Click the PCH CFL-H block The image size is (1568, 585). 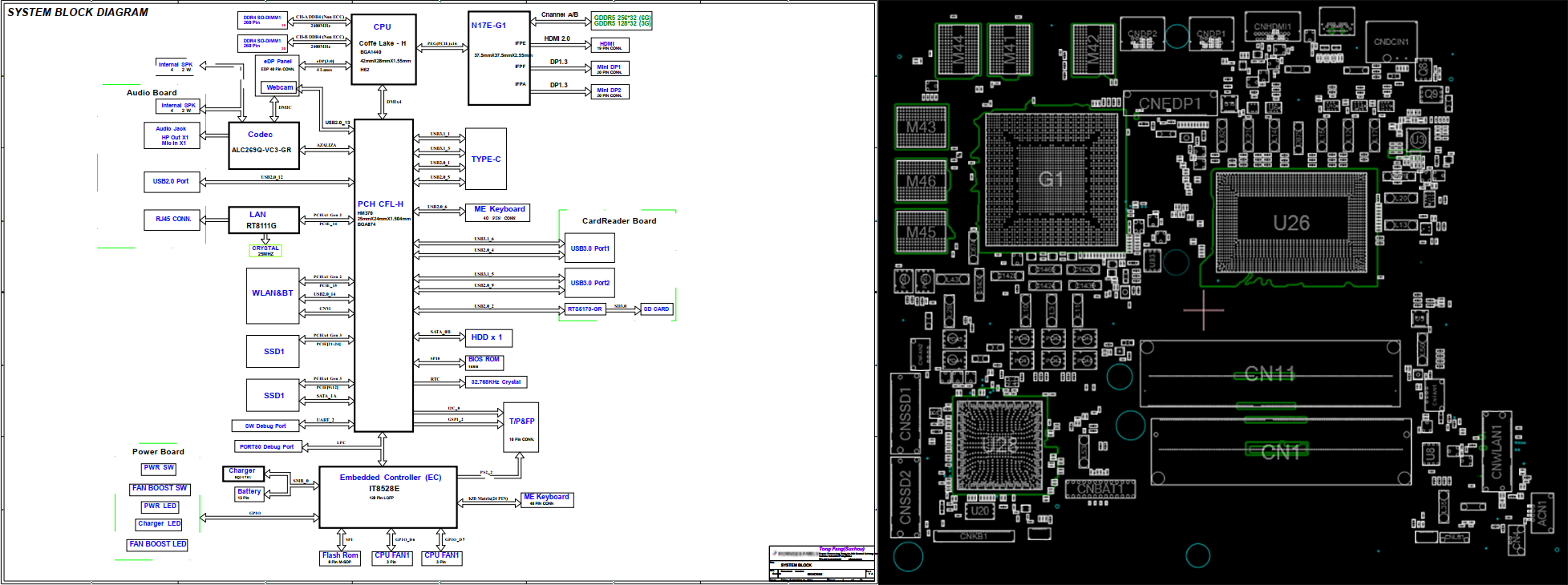tap(383, 276)
